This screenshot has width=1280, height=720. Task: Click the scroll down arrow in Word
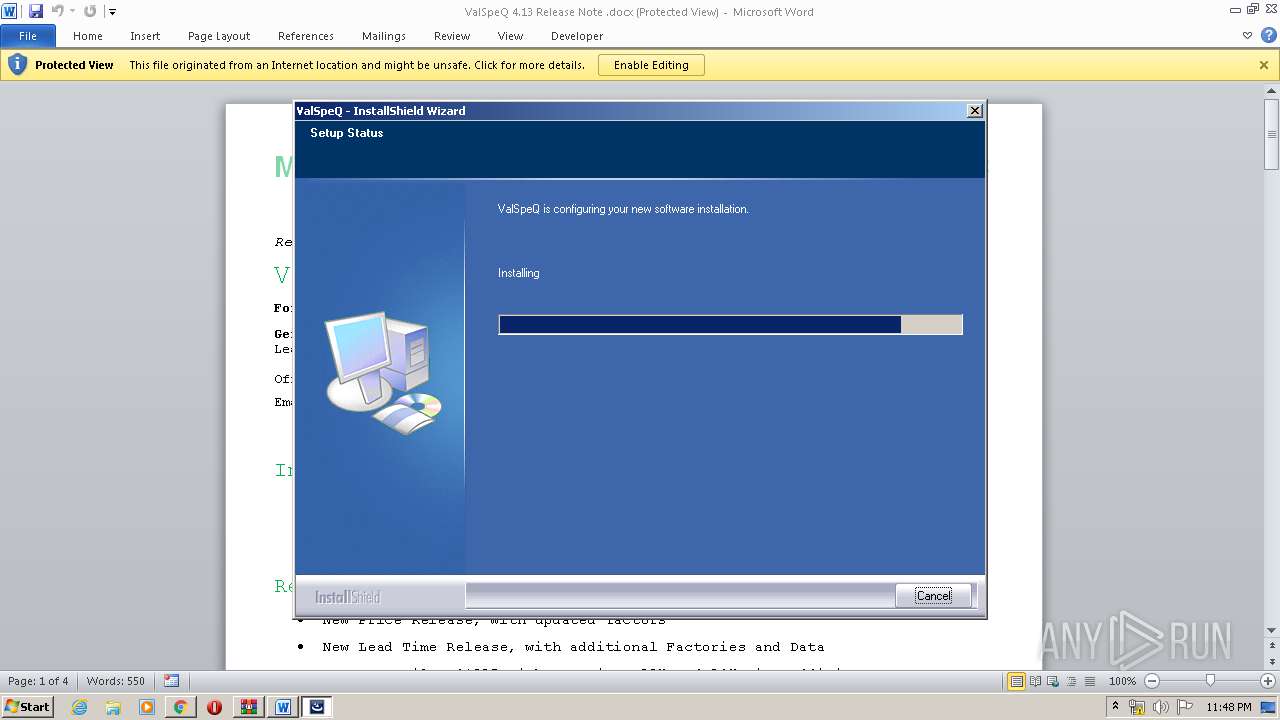coord(1272,631)
